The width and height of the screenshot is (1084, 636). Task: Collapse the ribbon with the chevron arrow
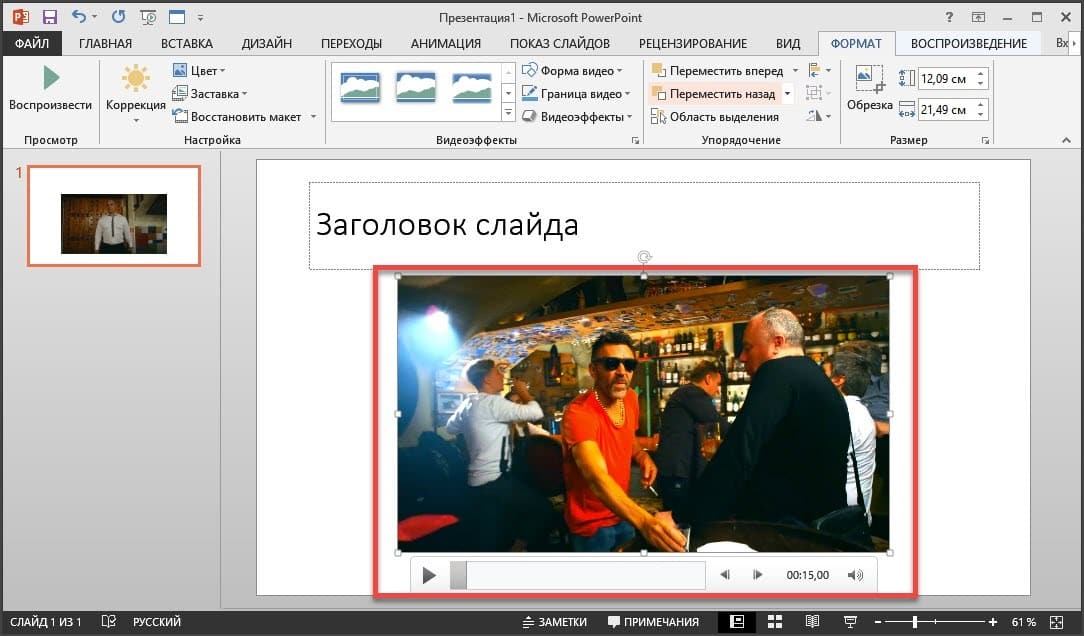[x=1066, y=140]
